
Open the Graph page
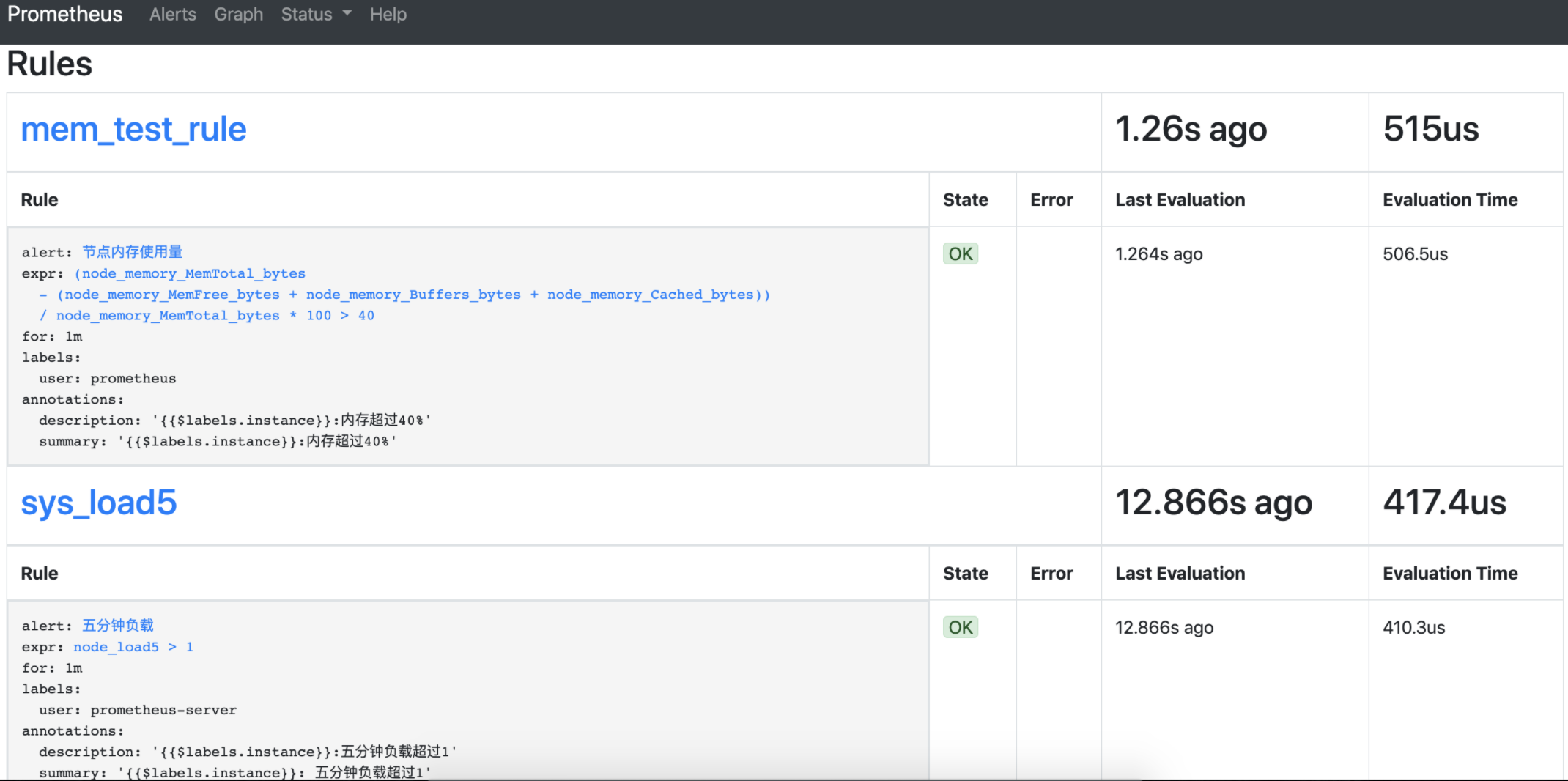point(238,15)
